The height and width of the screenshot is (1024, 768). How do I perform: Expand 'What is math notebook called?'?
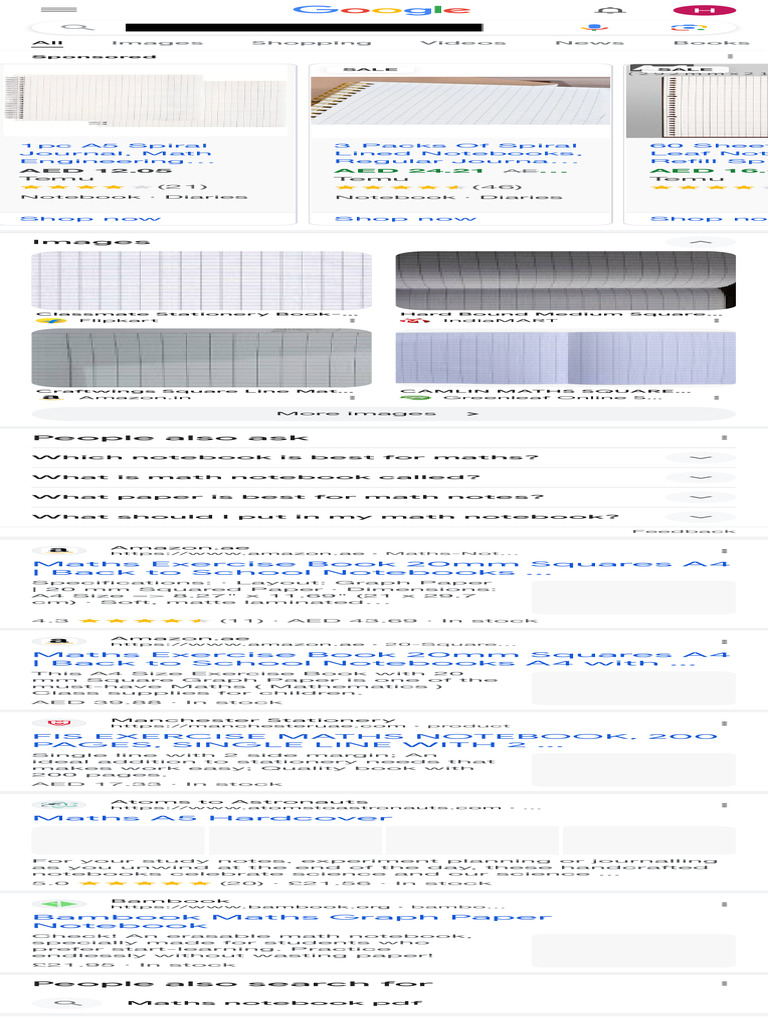(383, 477)
